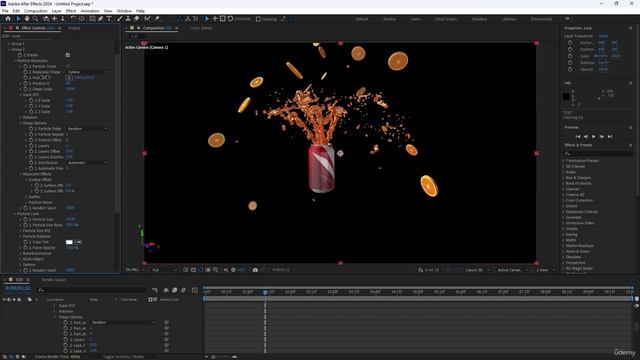The width and height of the screenshot is (640, 360).
Task: Toggle stopwatch for 2. Layers Offset
Action: click(31, 151)
